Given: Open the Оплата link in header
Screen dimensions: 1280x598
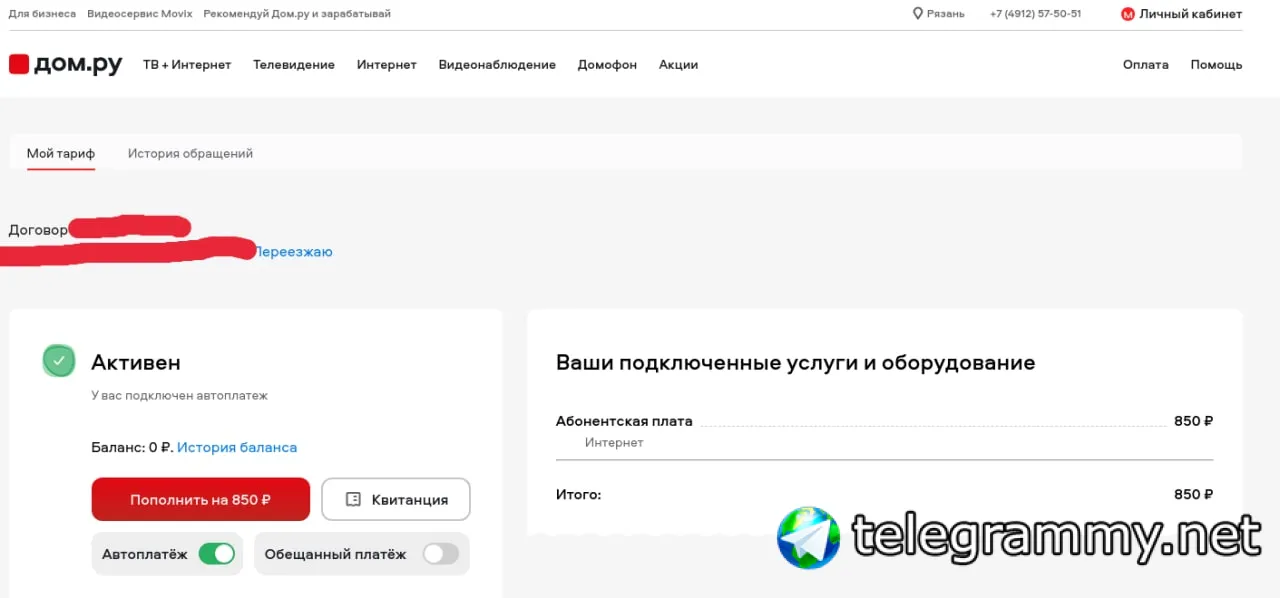Looking at the screenshot, I should 1145,64.
